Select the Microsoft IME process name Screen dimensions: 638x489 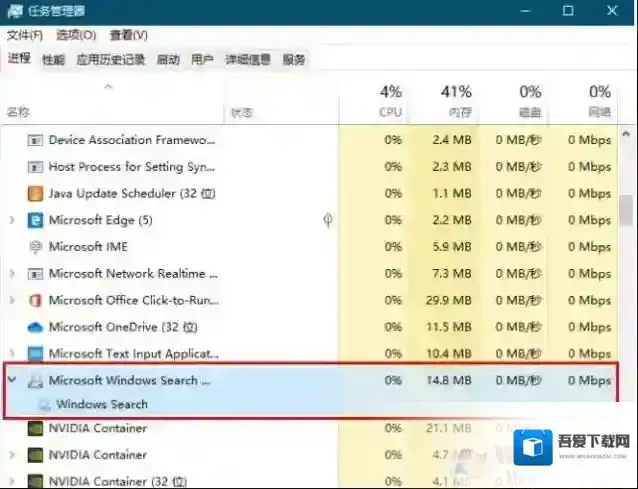(x=88, y=247)
